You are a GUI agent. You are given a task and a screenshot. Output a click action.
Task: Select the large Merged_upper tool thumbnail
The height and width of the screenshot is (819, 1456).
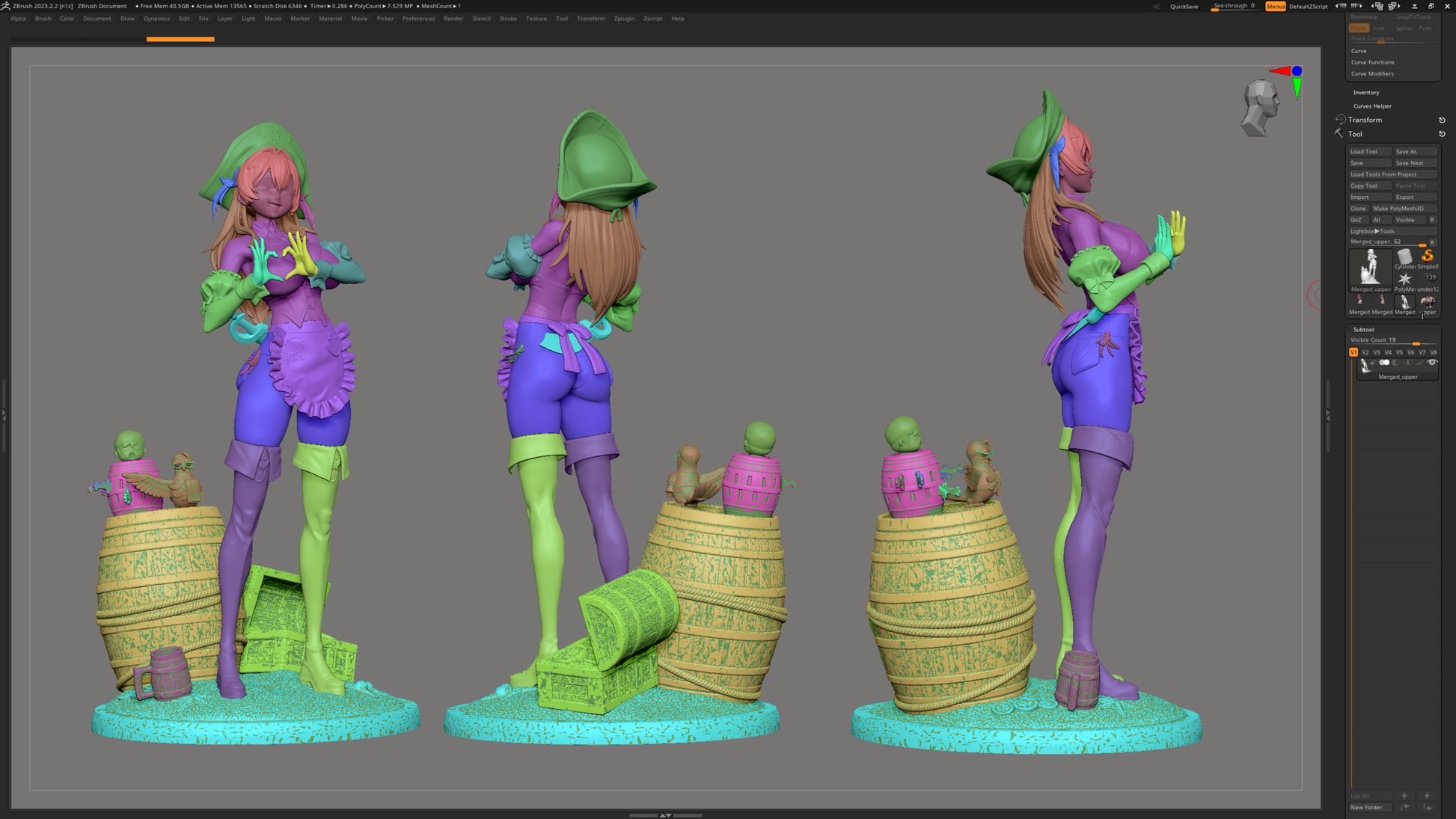[x=1370, y=269]
